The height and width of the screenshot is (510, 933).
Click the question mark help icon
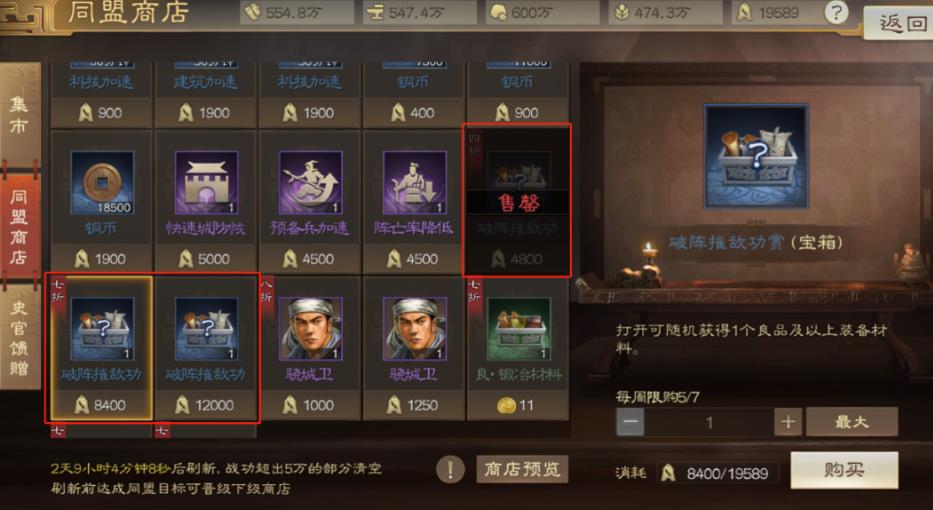click(x=836, y=12)
